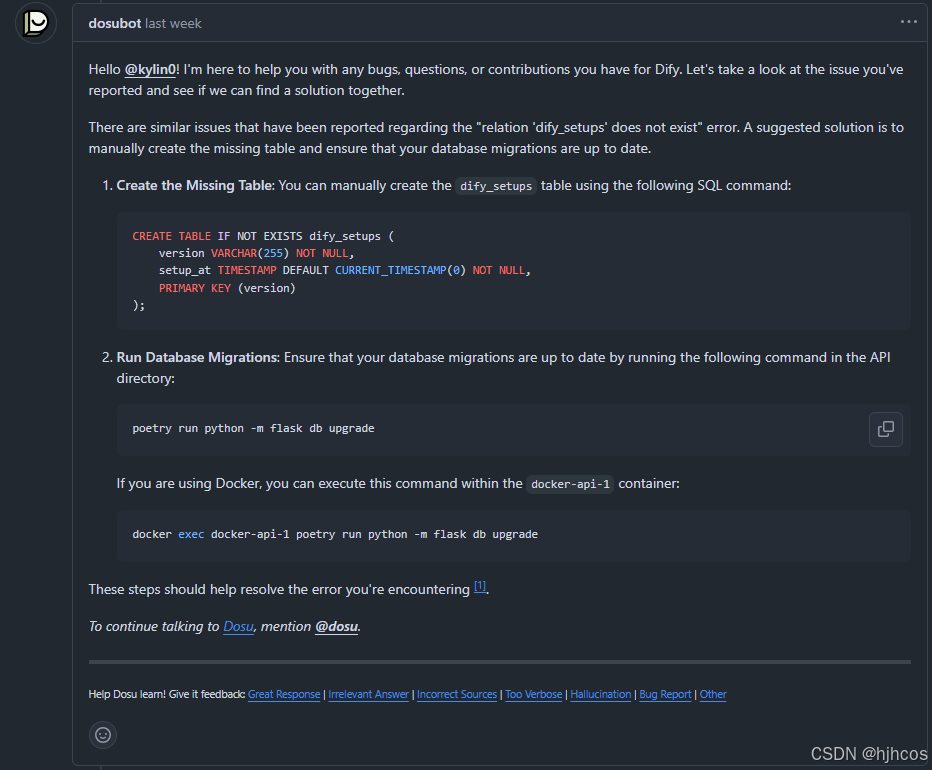The height and width of the screenshot is (770, 932).
Task: Click the dosubot avatar icon
Action: tap(36, 23)
